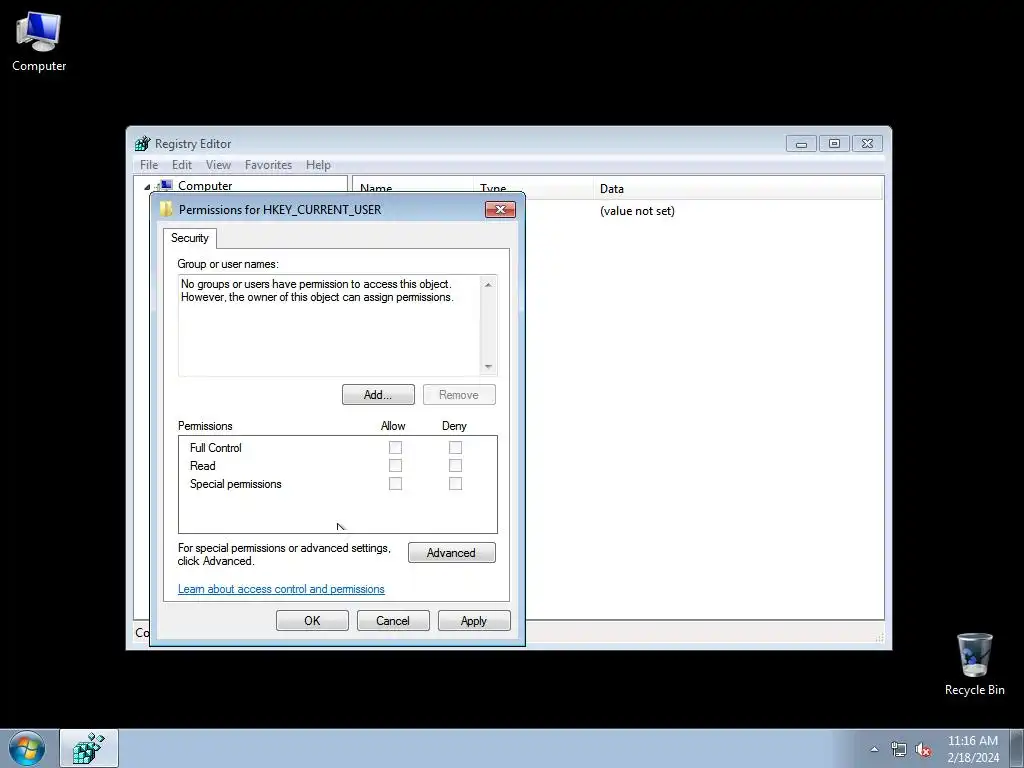
Task: Click the network icon in the system tray
Action: coord(899,749)
